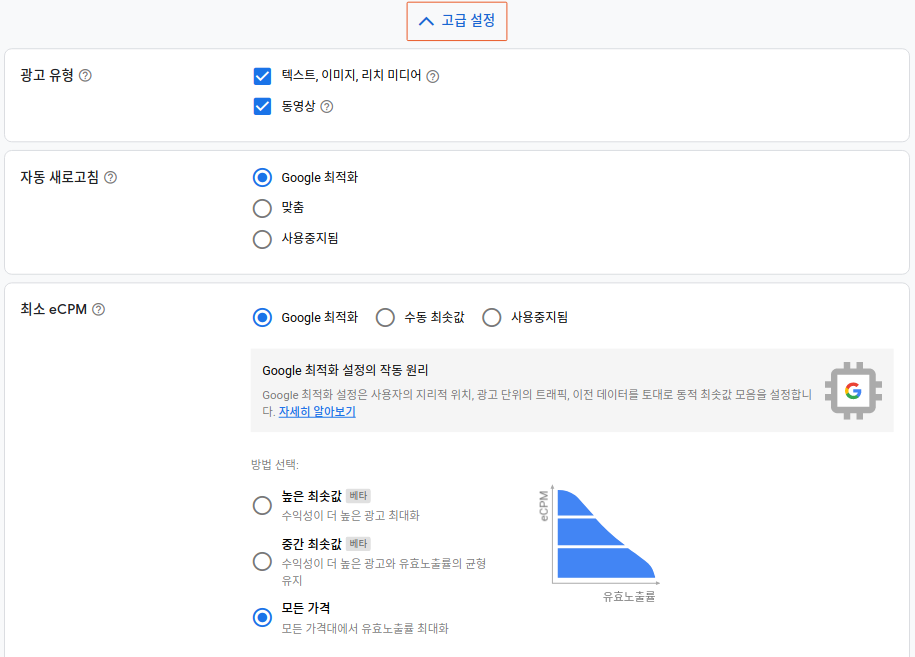Click the Google chip icon
The height and width of the screenshot is (657, 915).
coord(853,390)
